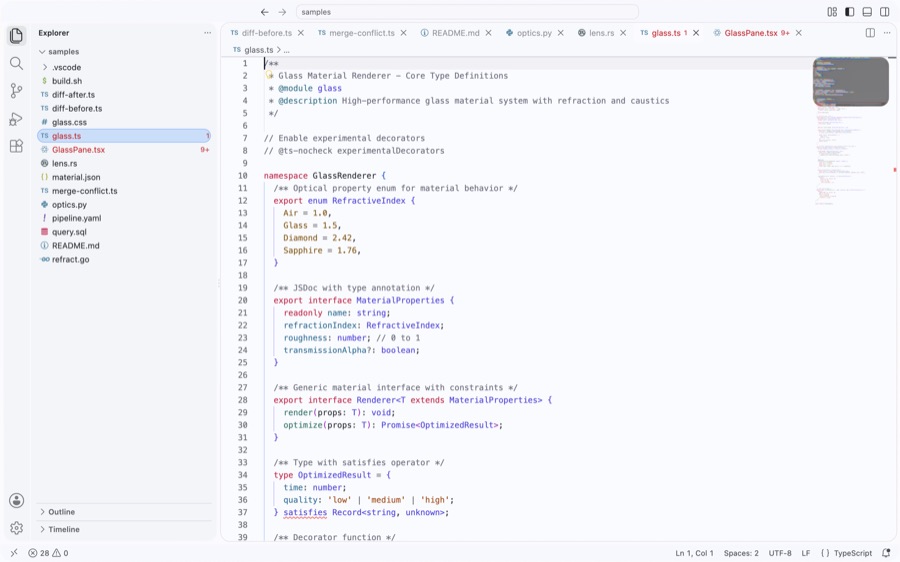Screen dimensions: 900x562
Task: Open the Source Control view
Action: coord(16,91)
